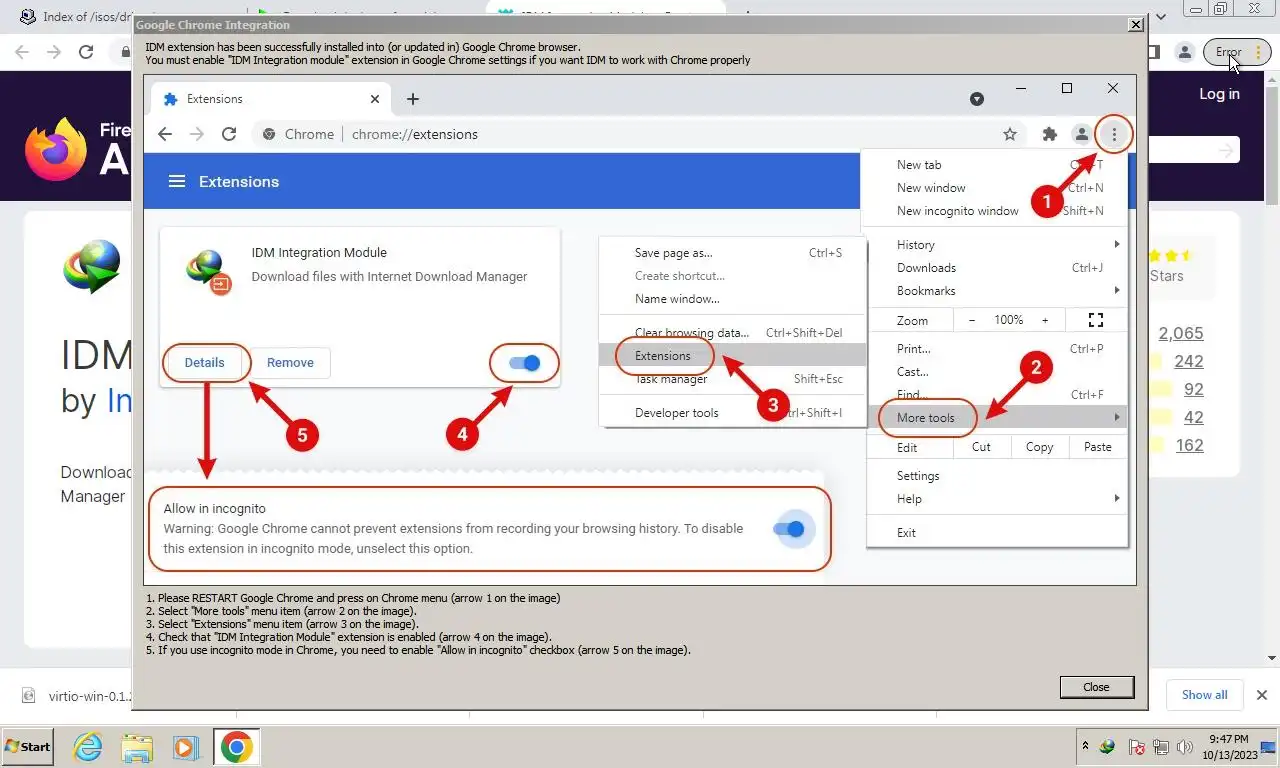Toggle the Allow in incognito switch
The image size is (1280, 768).
coord(790,529)
